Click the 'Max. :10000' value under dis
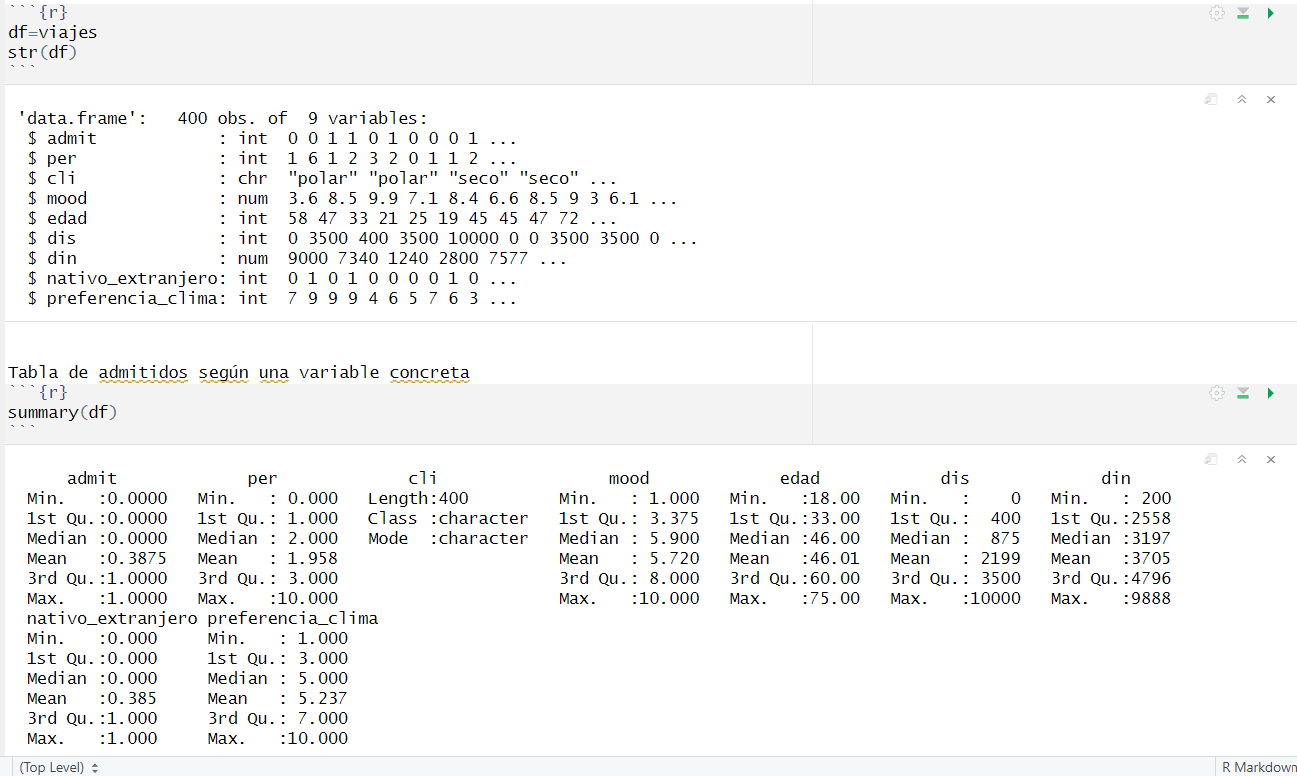Viewport: 1297px width, 776px height. (955, 598)
